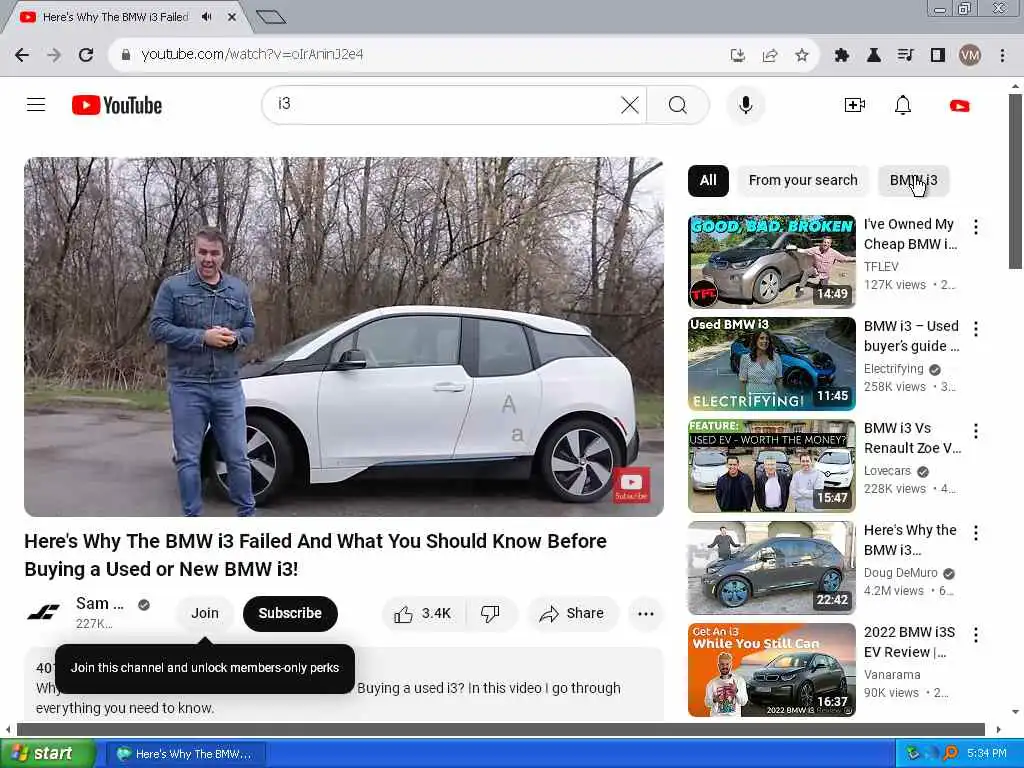Open options menu for TFLEV video

[976, 227]
